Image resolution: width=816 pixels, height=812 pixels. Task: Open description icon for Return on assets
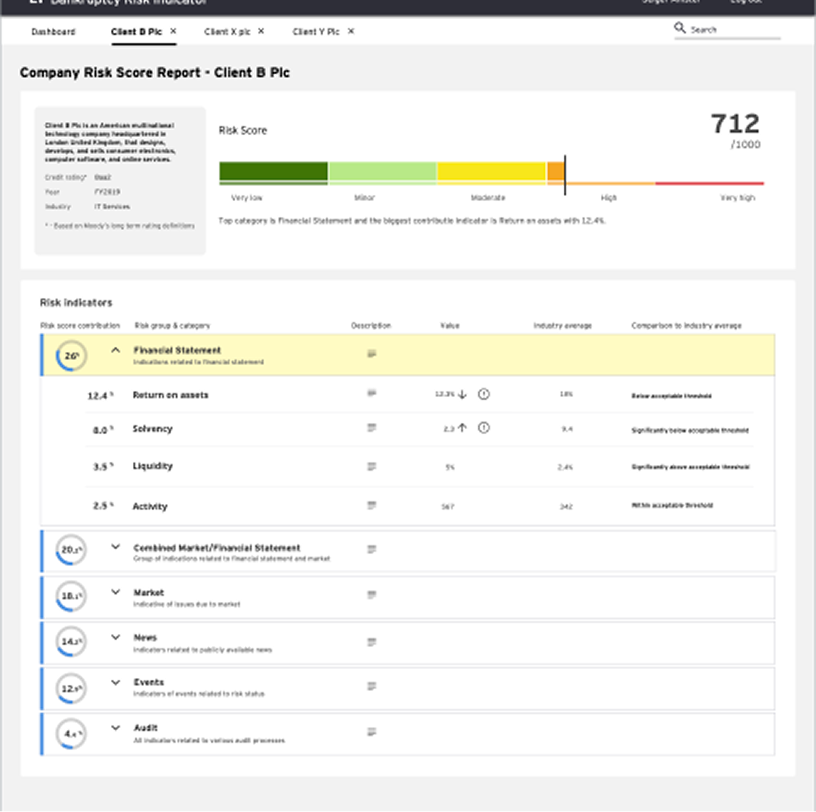pyautogui.click(x=372, y=393)
